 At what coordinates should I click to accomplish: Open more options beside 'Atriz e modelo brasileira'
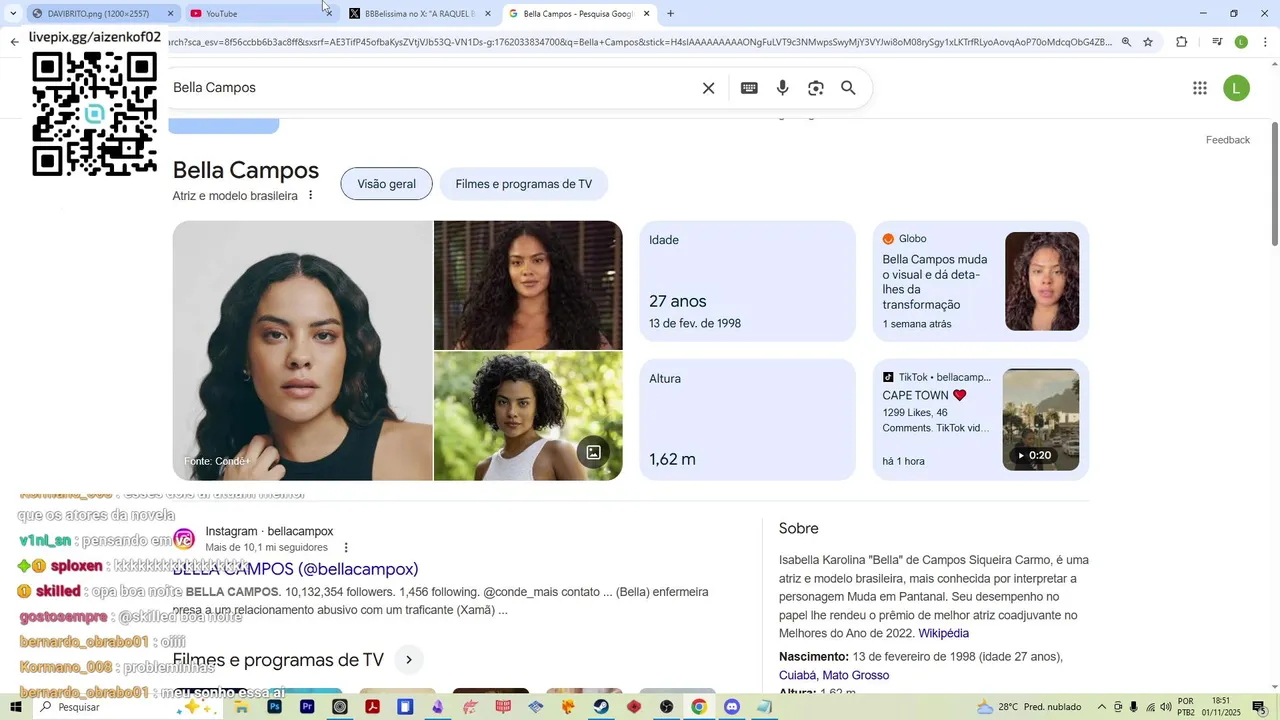310,195
